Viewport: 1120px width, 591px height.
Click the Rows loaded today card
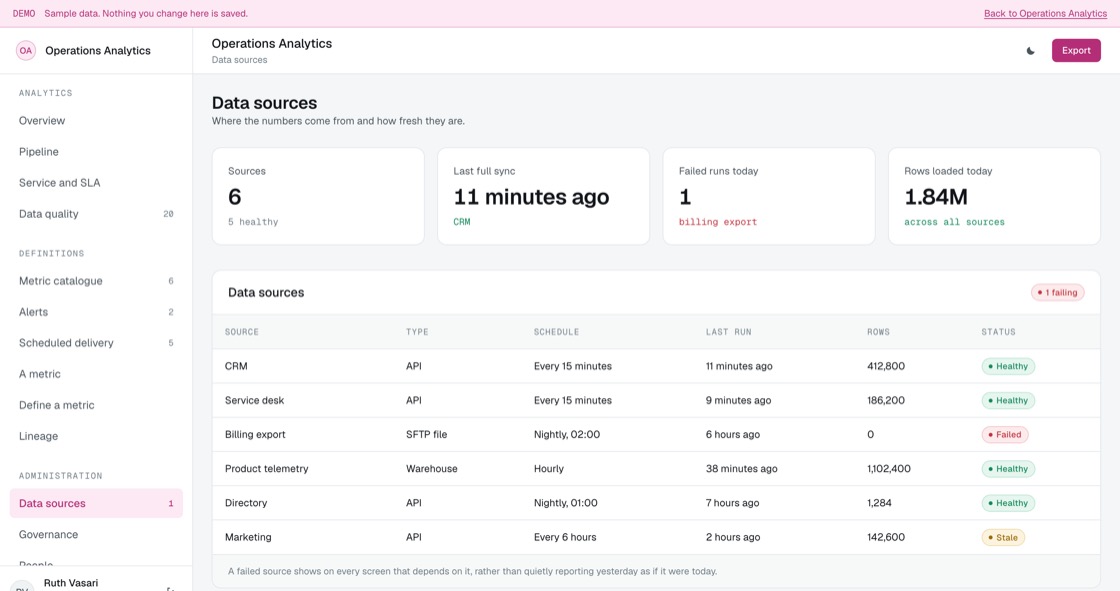pos(994,197)
